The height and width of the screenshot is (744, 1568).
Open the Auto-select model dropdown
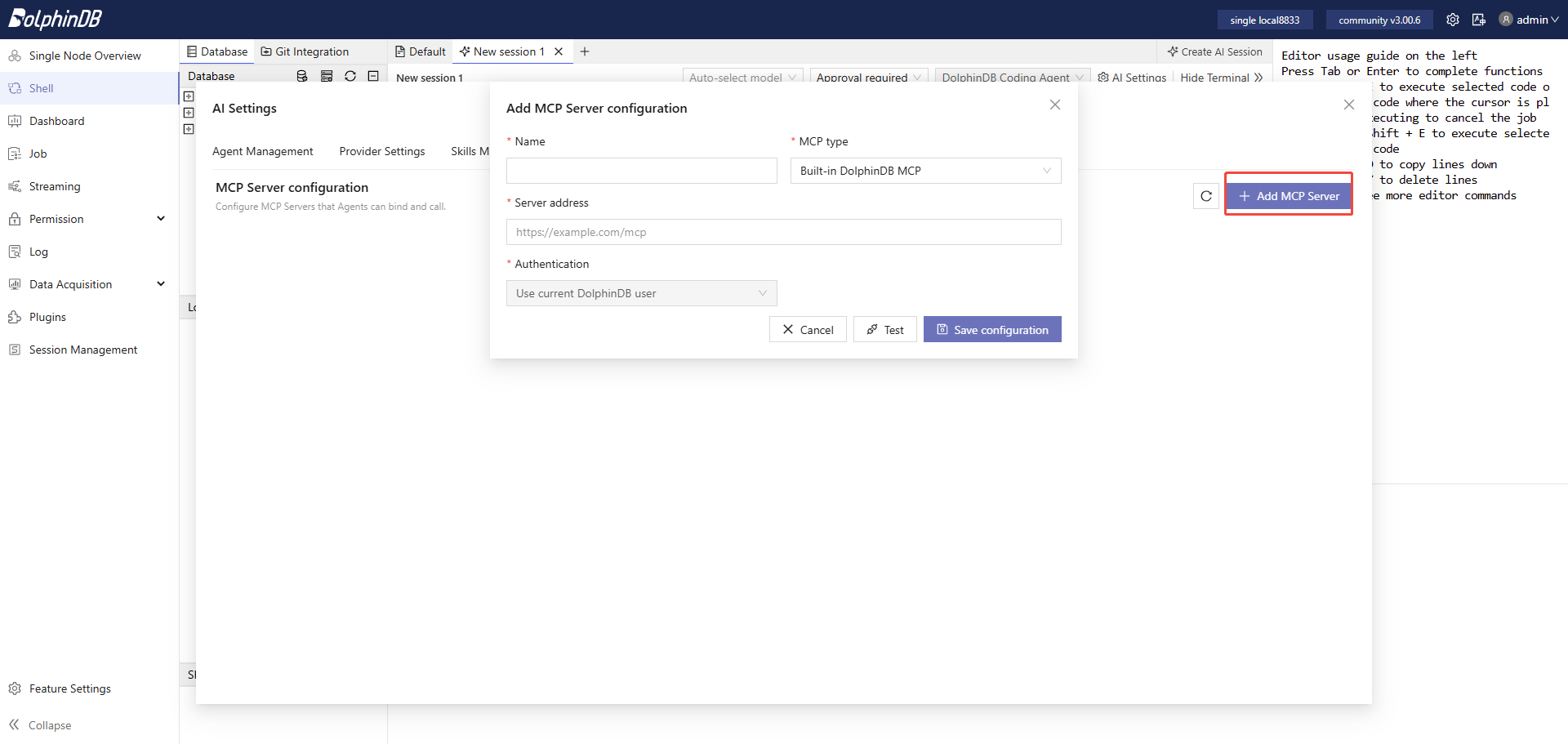click(x=742, y=77)
